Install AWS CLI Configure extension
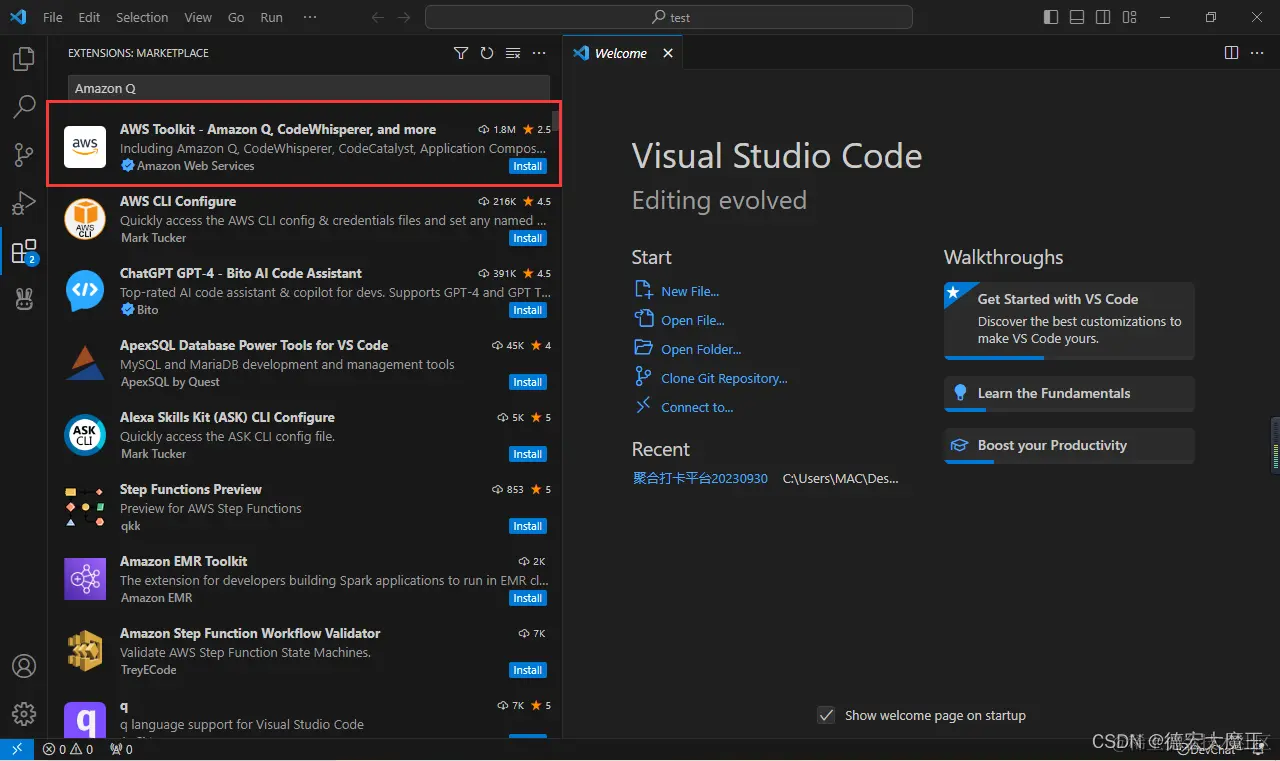Image resolution: width=1280 pixels, height=761 pixels. pos(527,238)
